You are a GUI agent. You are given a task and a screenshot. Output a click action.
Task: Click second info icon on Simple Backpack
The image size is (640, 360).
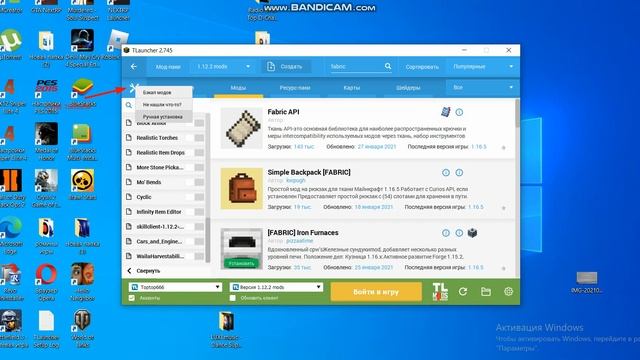point(459,173)
